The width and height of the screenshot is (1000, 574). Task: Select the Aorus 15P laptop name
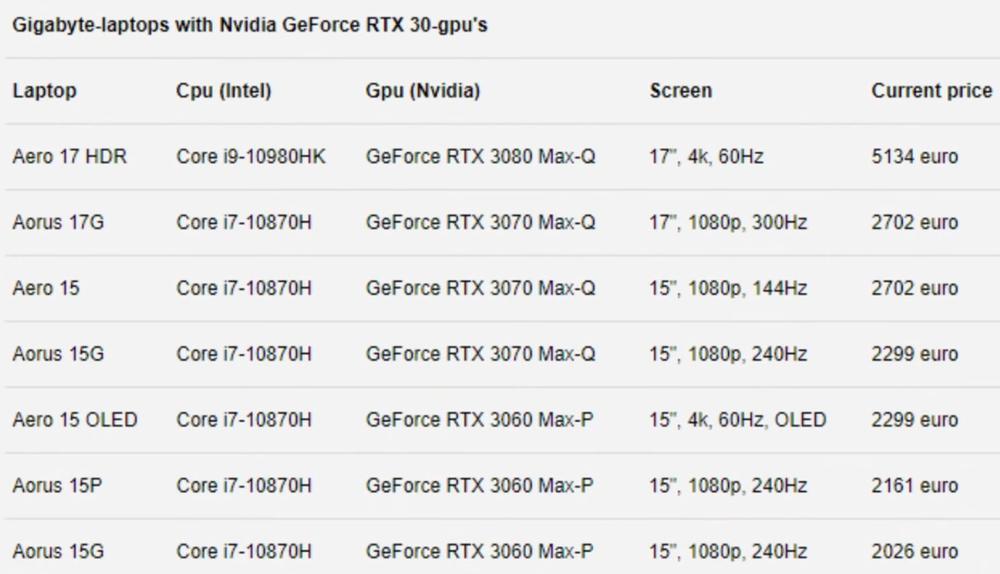(x=58, y=486)
